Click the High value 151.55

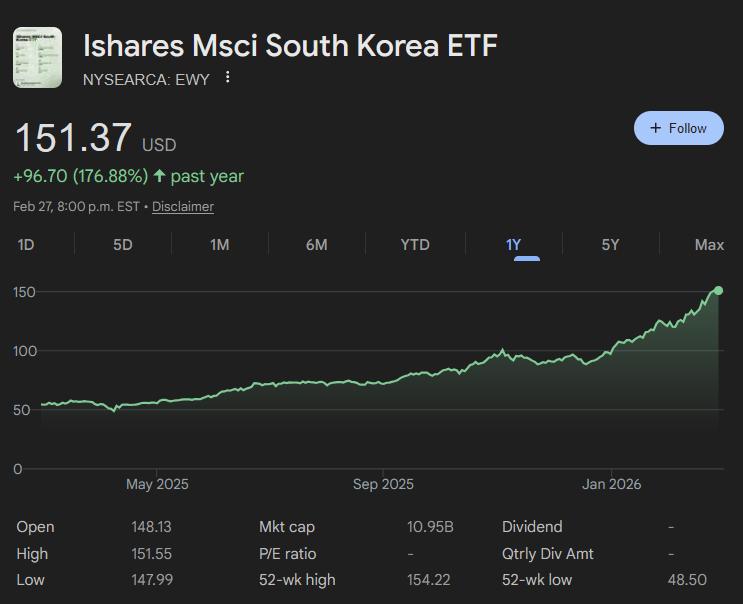tap(151, 554)
